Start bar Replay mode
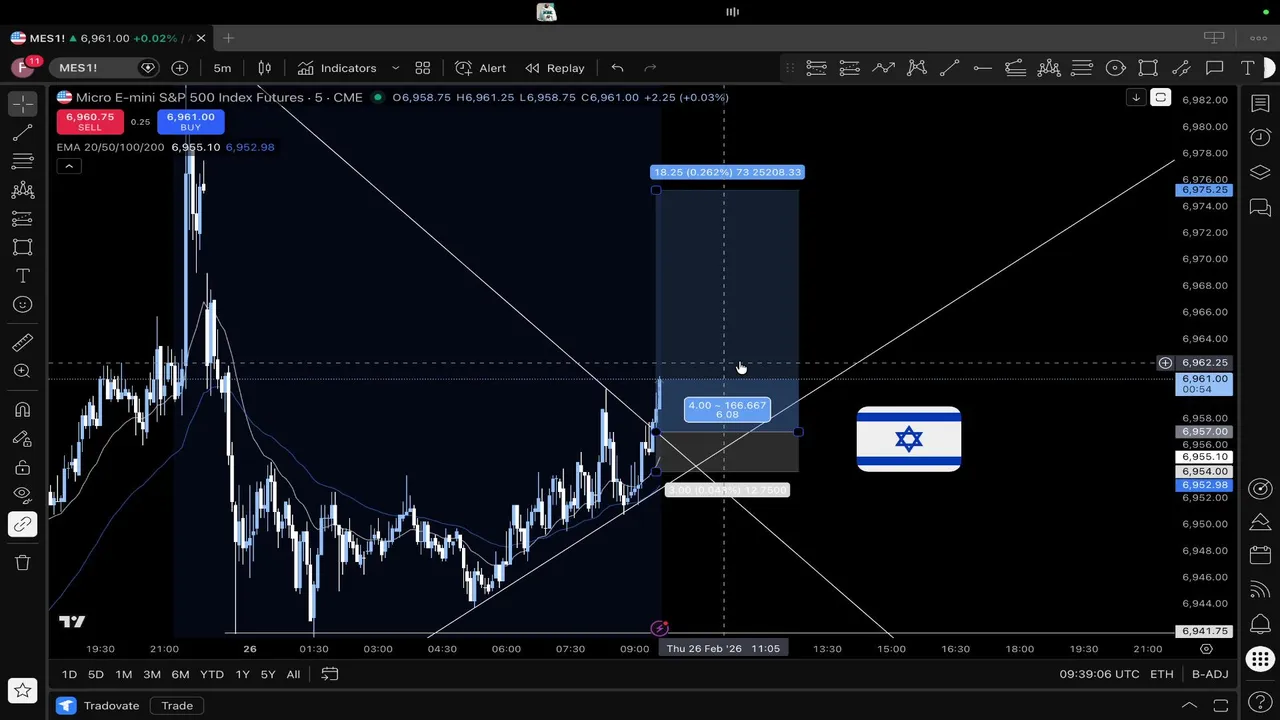The height and width of the screenshot is (720, 1280). [x=555, y=68]
